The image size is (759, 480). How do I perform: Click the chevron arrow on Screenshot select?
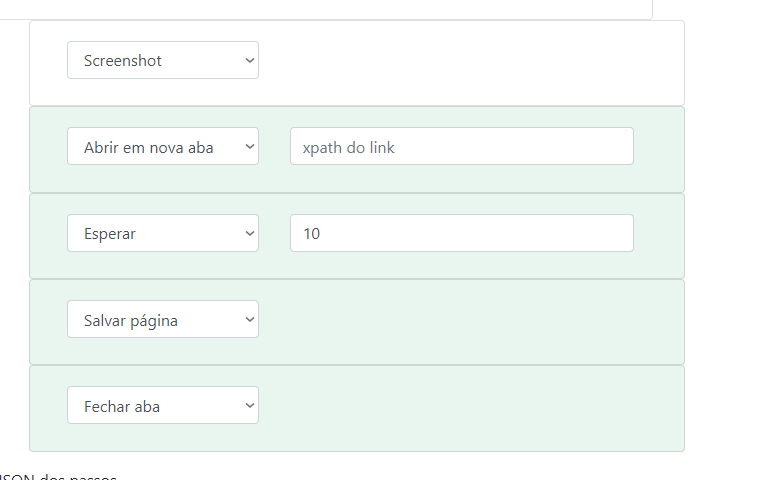[x=249, y=60]
